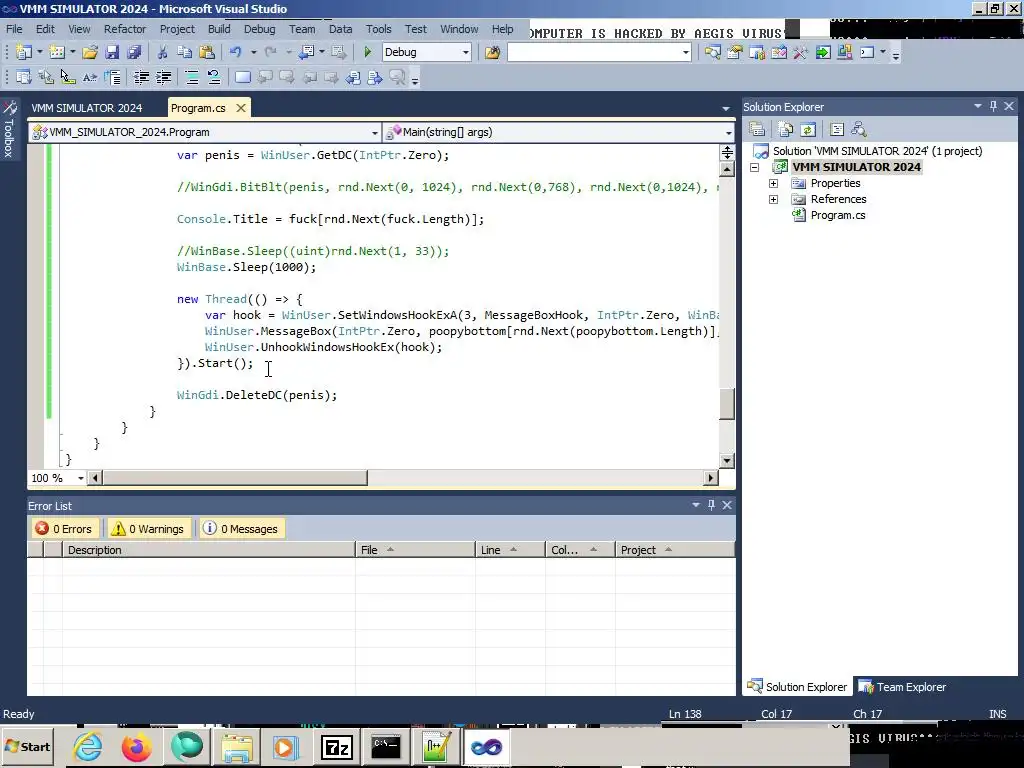Toggle auto-hide pin on Solution Explorer
Image resolution: width=1024 pixels, height=768 pixels.
pyautogui.click(x=993, y=106)
